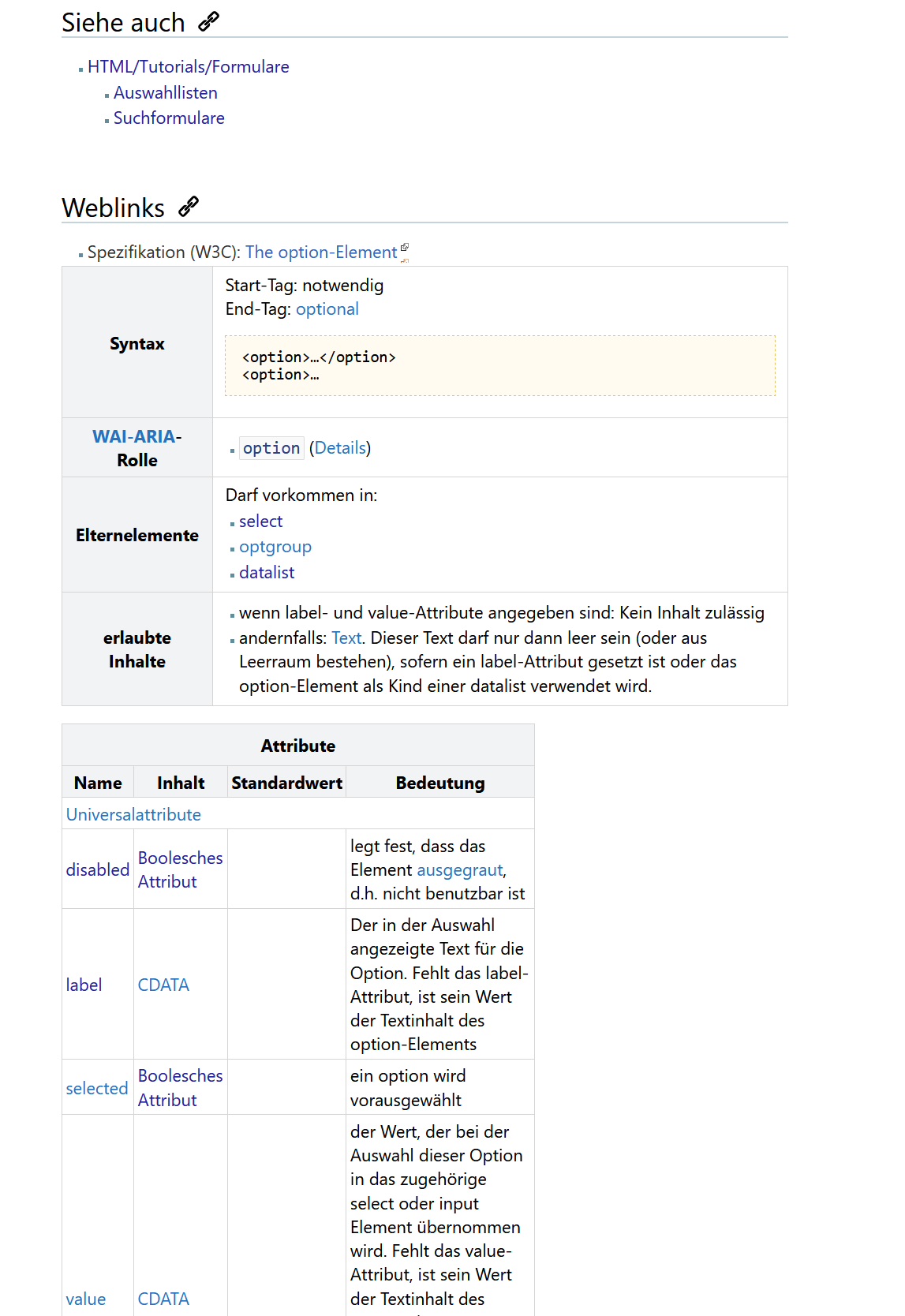Click the optional End-Tag link
The image size is (905, 1316).
pyautogui.click(x=327, y=309)
